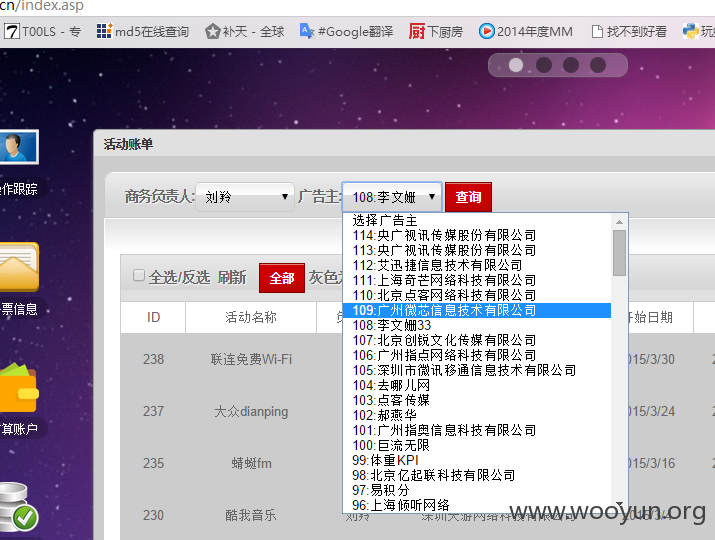Screen dimensions: 715x540
Task: Select the fourth page indicator dot
Action: point(598,65)
